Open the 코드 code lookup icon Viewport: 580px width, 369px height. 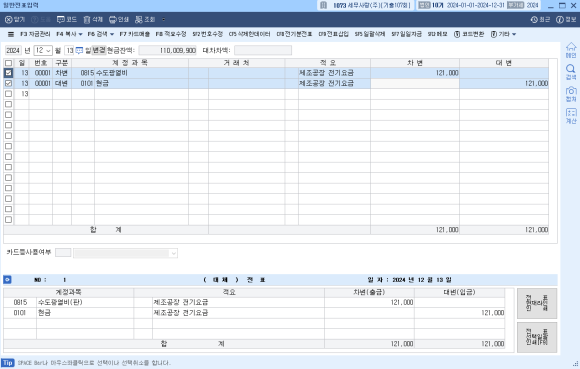61,20
